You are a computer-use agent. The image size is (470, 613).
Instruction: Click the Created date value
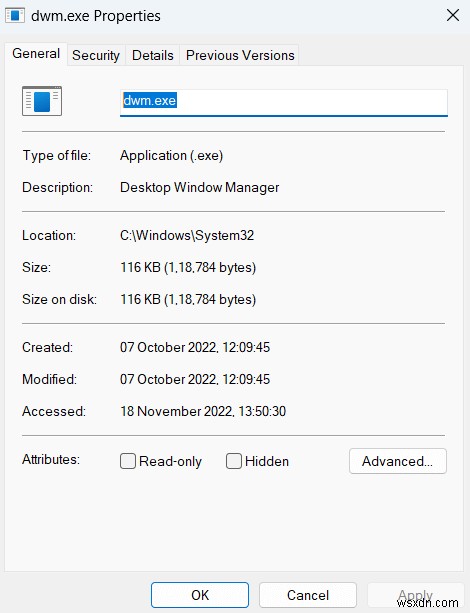195,347
